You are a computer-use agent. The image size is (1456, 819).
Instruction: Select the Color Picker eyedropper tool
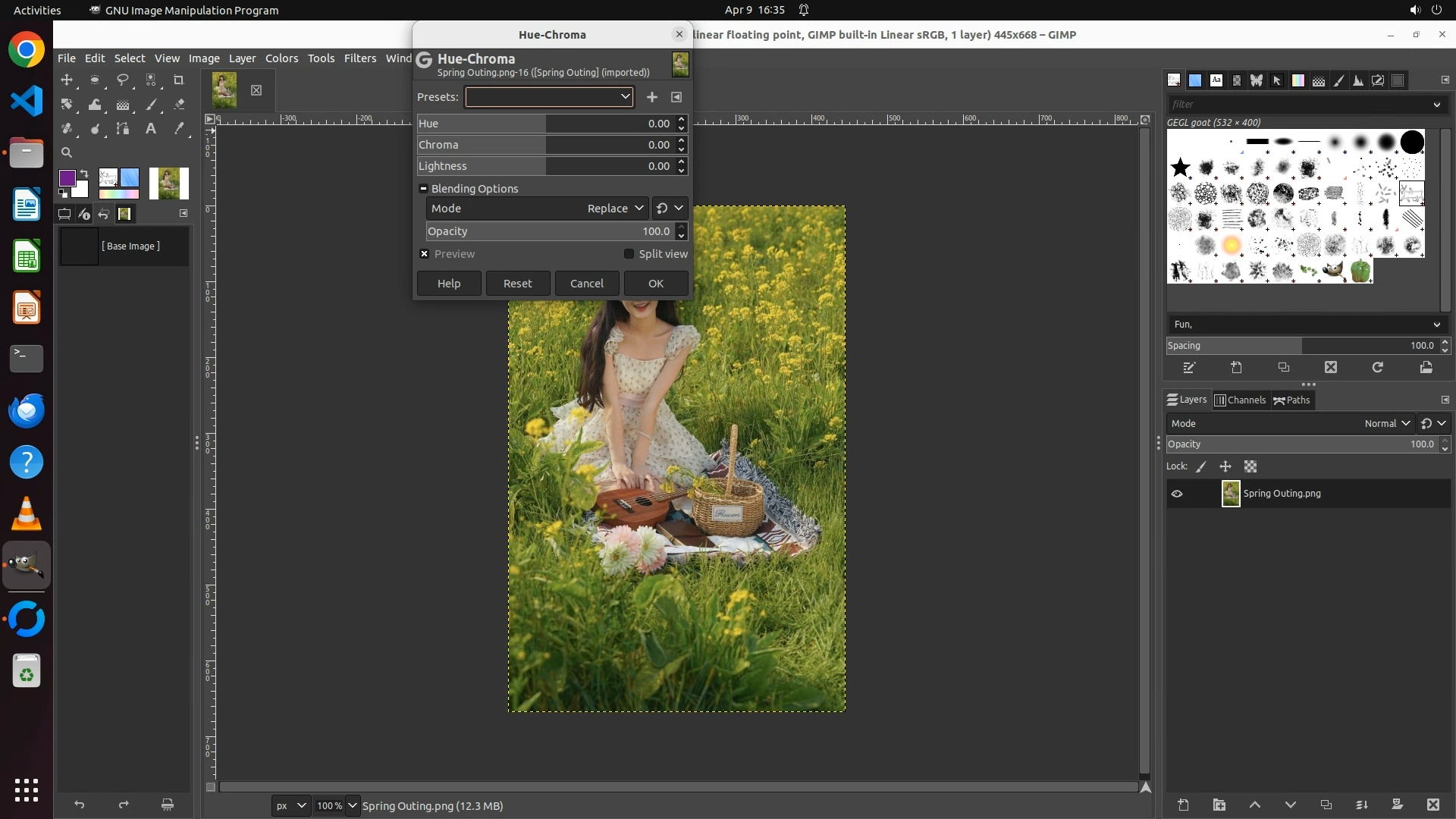click(x=179, y=129)
